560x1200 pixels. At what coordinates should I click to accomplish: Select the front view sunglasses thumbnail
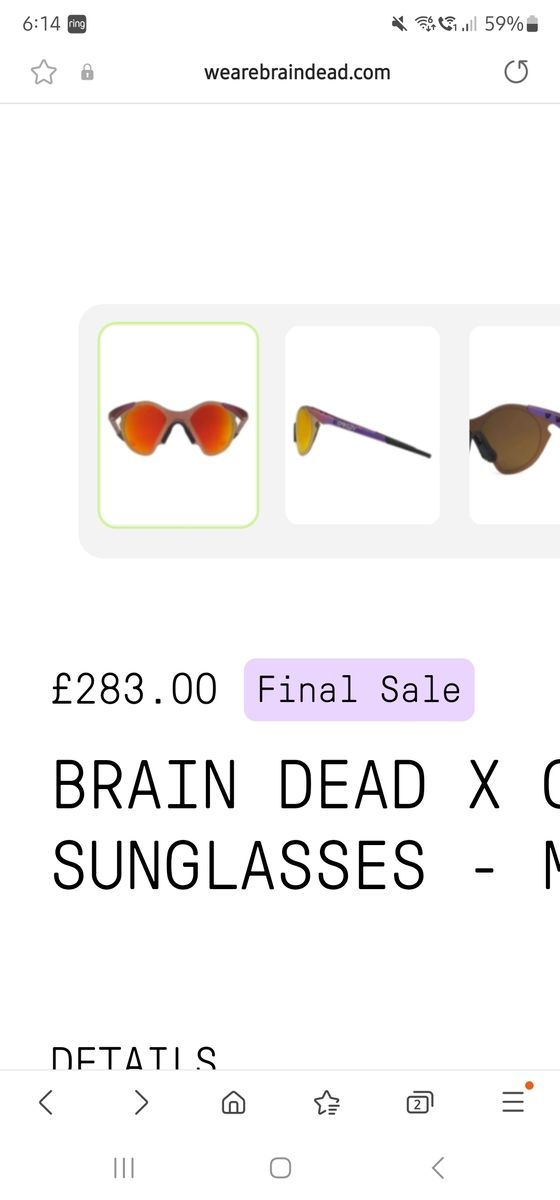[178, 425]
